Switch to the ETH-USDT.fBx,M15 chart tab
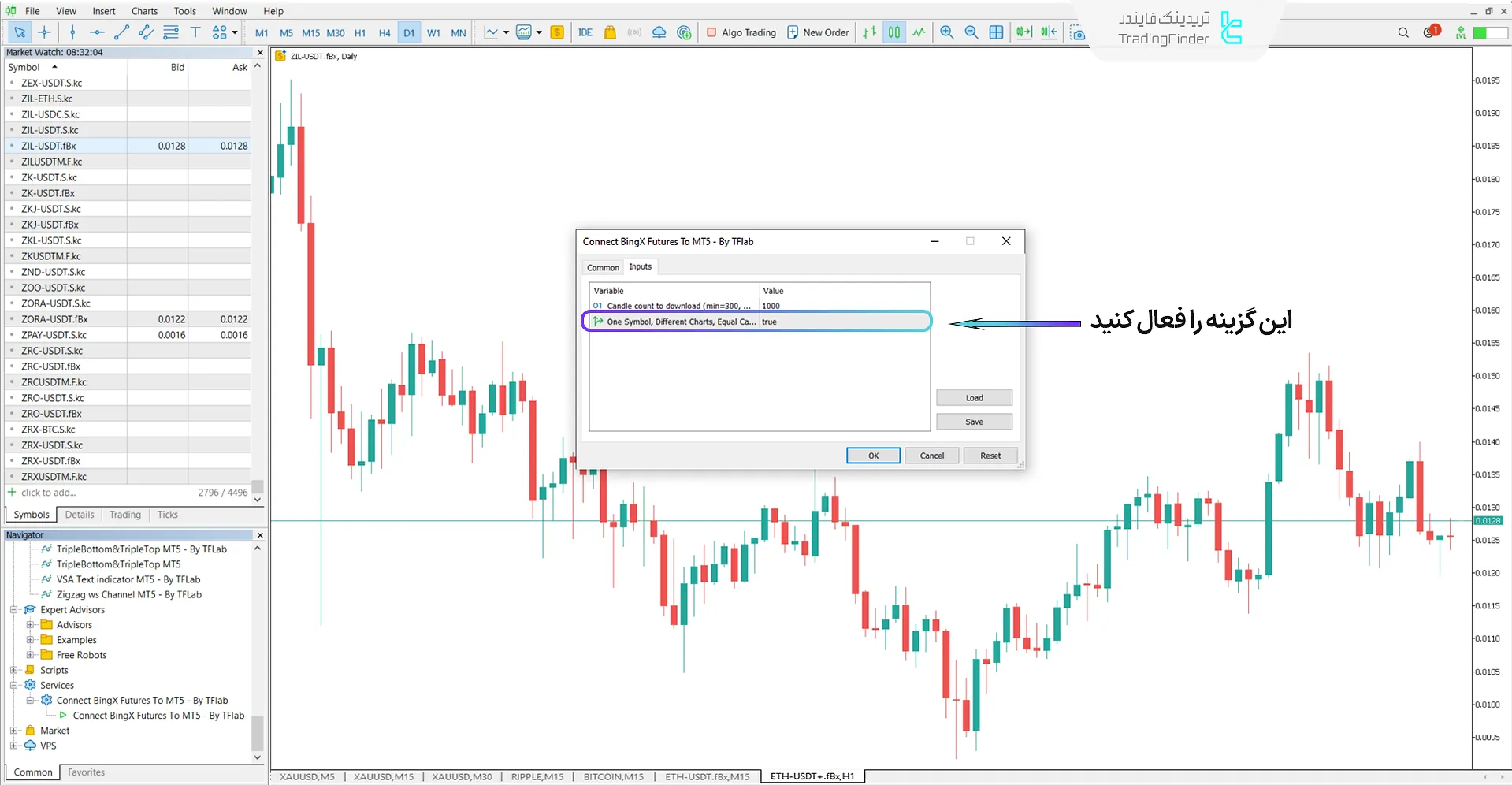Screen dimensions: 1512x785 pyautogui.click(x=707, y=776)
